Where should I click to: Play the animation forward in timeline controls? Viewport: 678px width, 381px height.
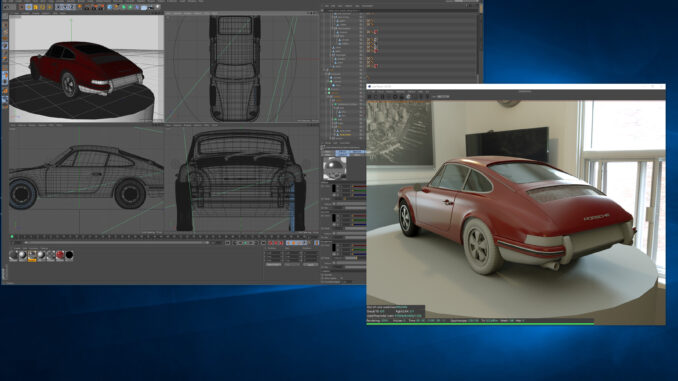(x=245, y=243)
